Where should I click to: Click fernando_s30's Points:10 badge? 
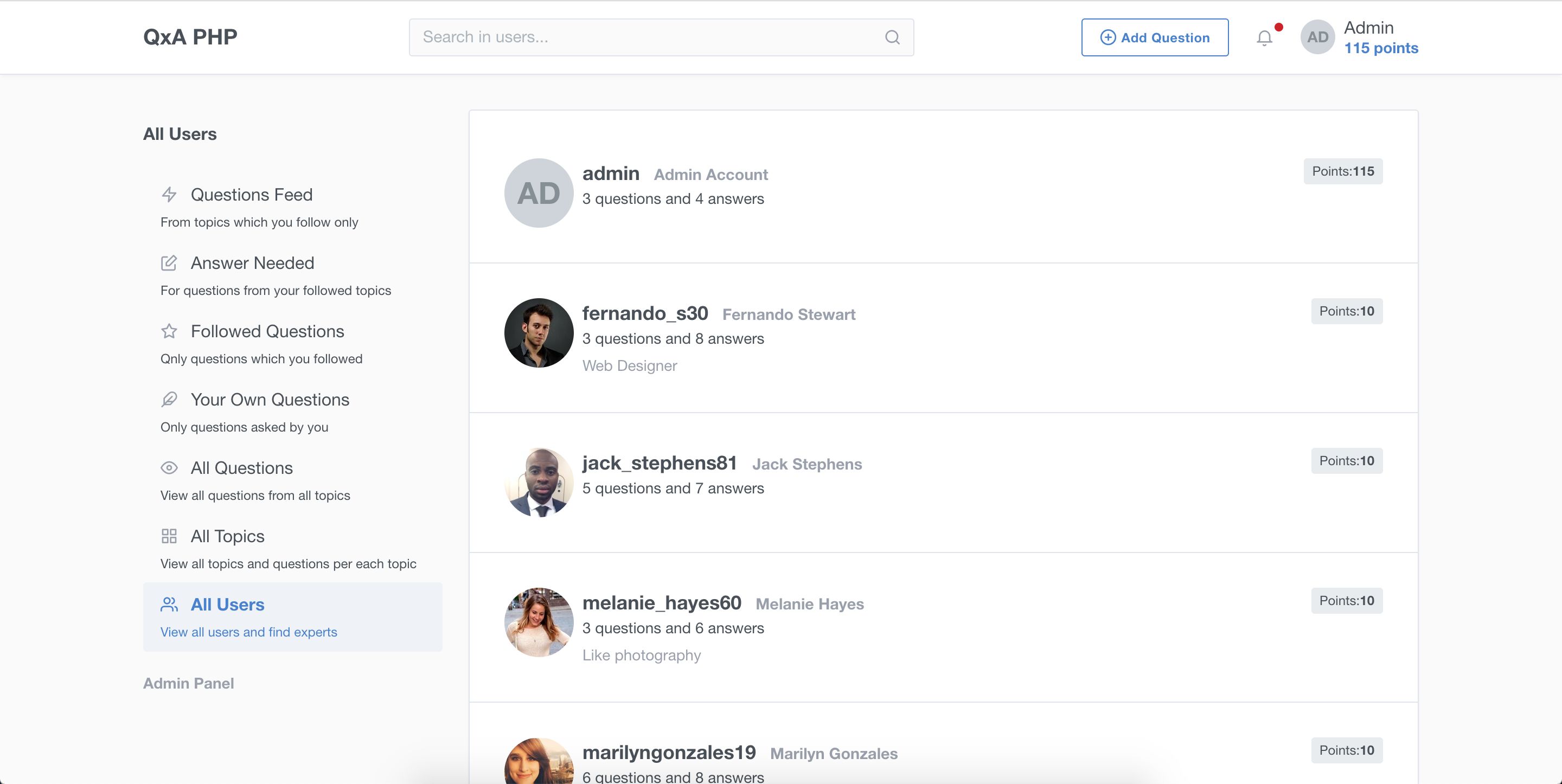[x=1347, y=311]
